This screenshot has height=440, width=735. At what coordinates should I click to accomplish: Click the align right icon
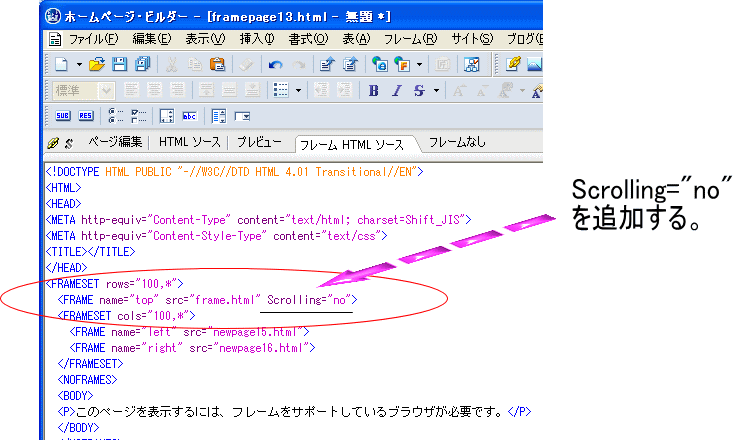tap(177, 90)
